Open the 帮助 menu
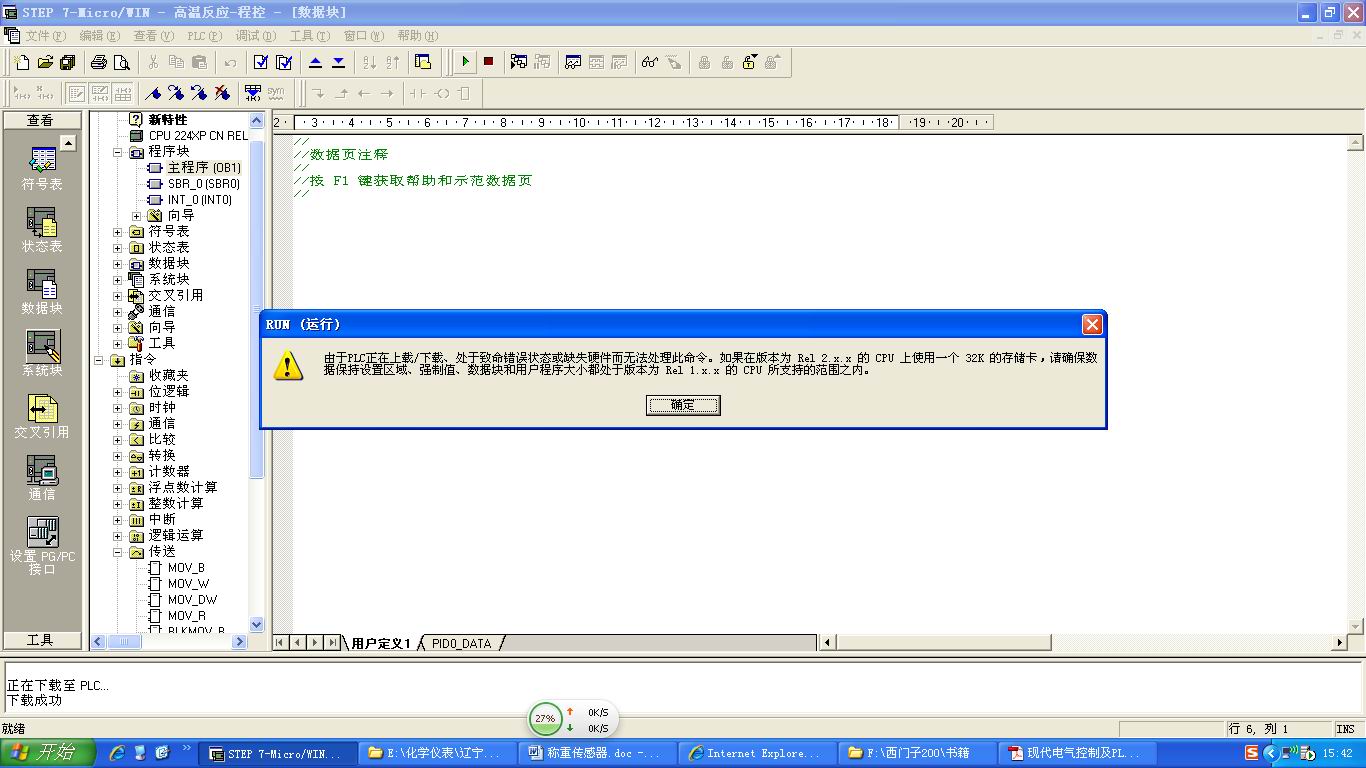Image resolution: width=1366 pixels, height=768 pixels. [x=418, y=36]
